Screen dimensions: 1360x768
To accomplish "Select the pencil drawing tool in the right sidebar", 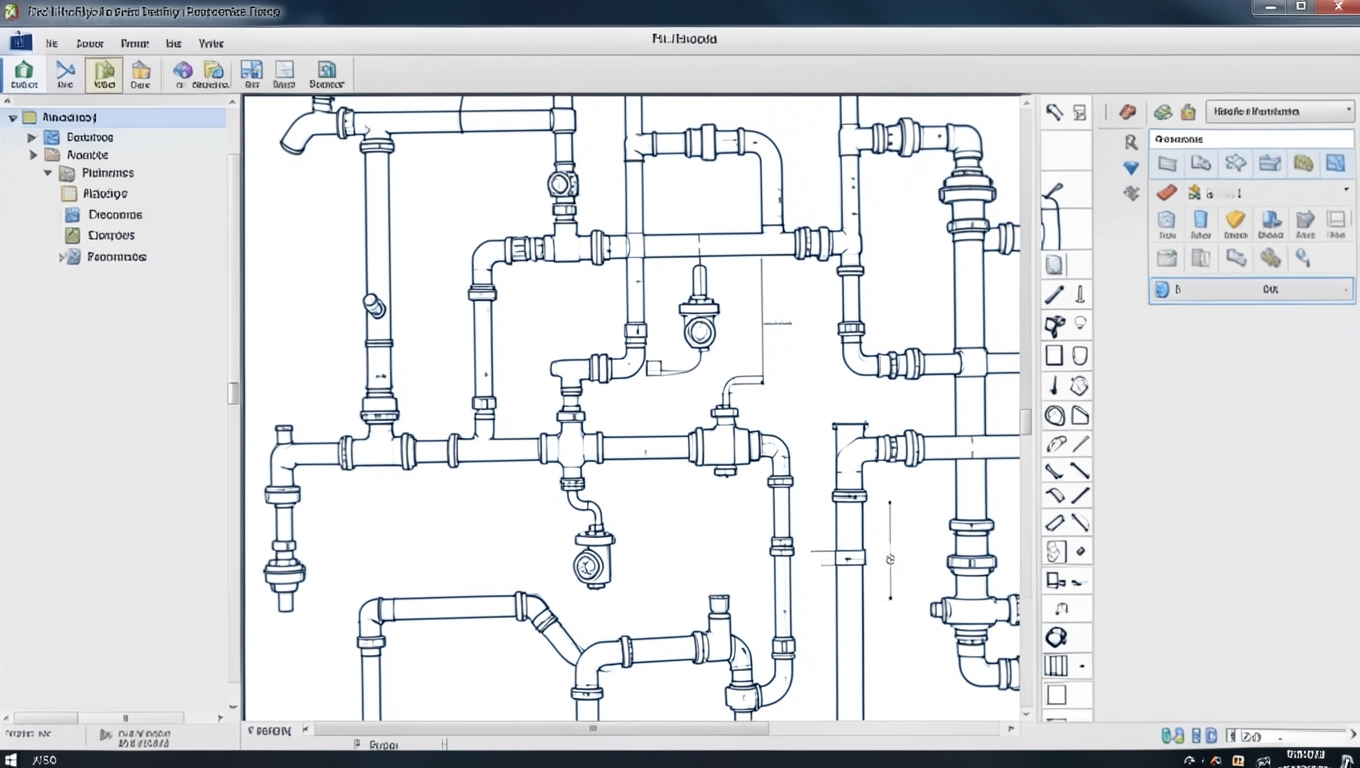I will (x=1053, y=293).
